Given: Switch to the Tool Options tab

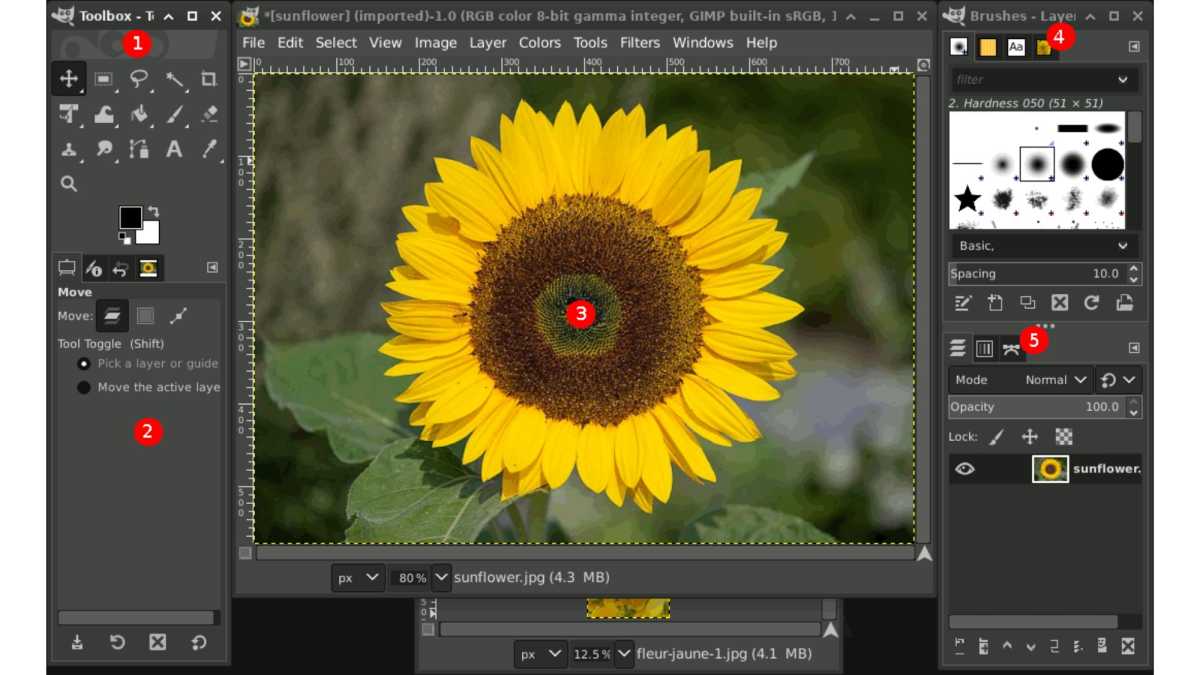Looking at the screenshot, I should coord(67,268).
